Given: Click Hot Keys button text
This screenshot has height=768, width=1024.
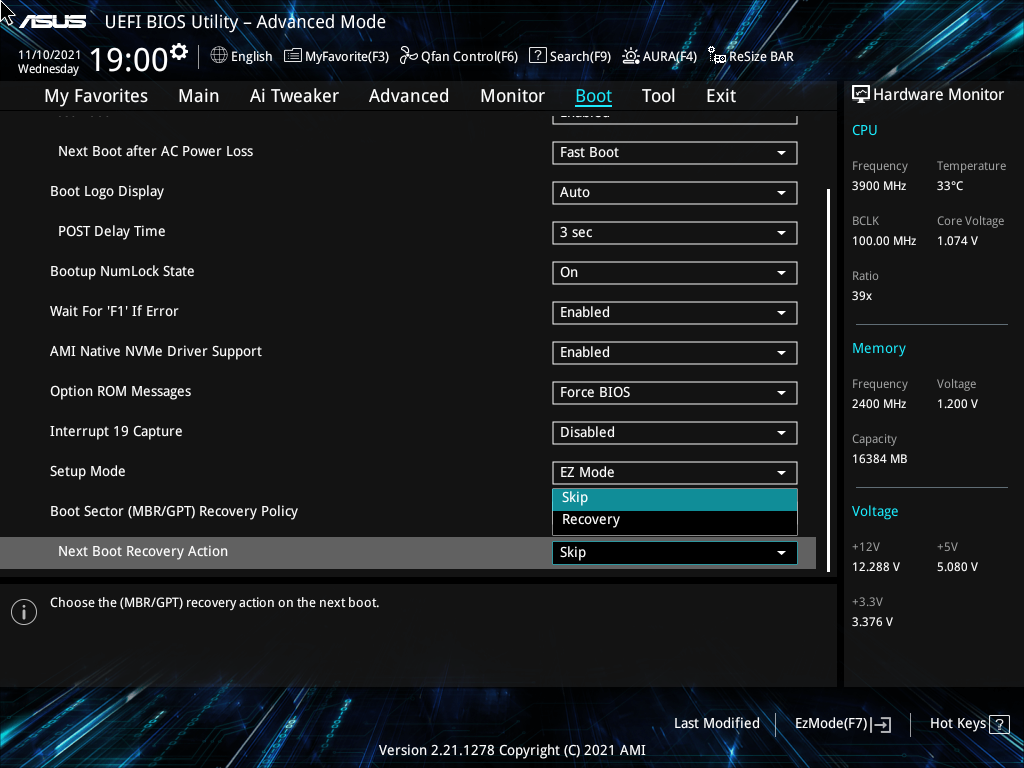Looking at the screenshot, I should pyautogui.click(x=957, y=724).
